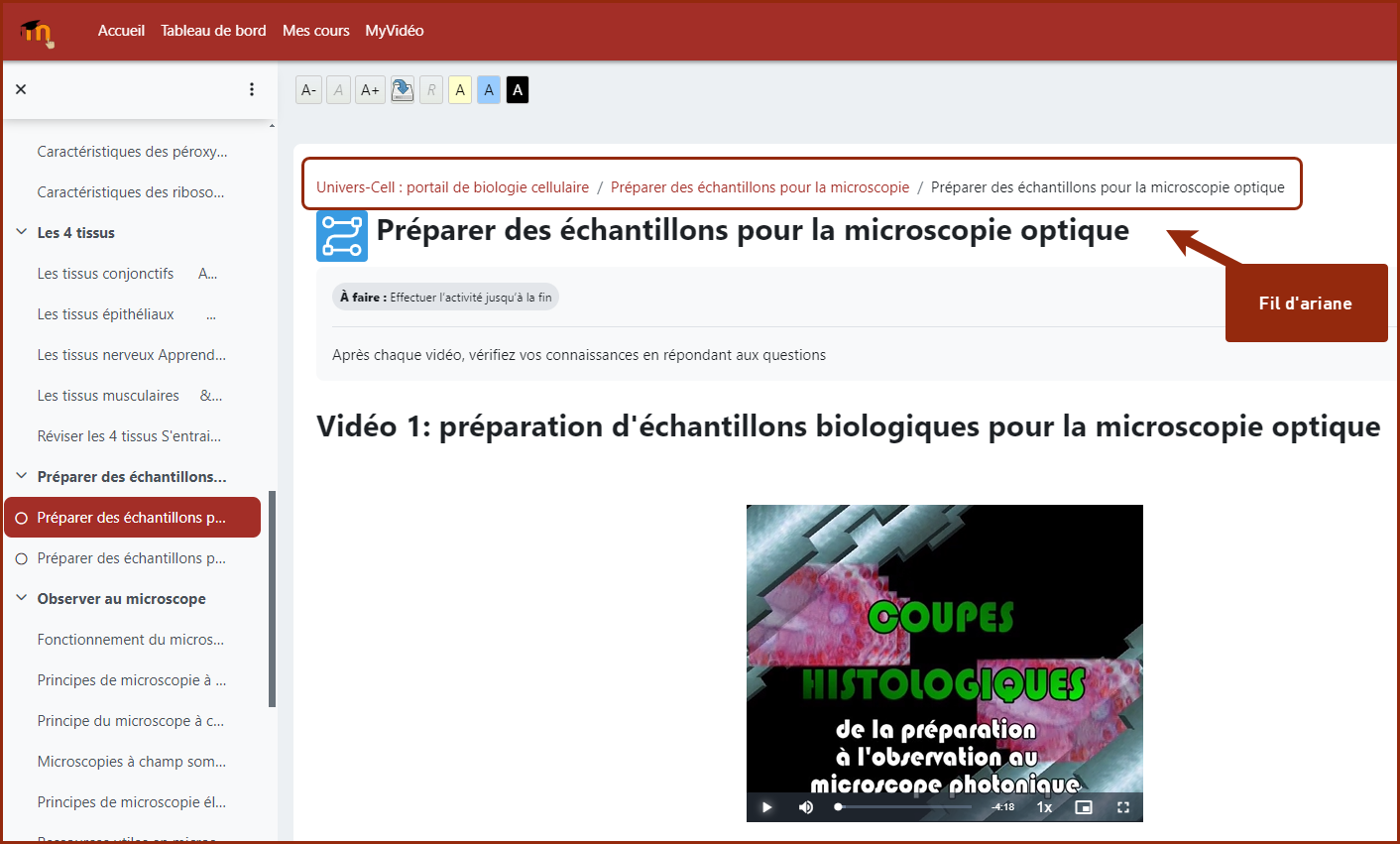Open Les tissus nerveux Apprend... activity
Image resolution: width=1400 pixels, height=844 pixels.
pyautogui.click(x=131, y=354)
